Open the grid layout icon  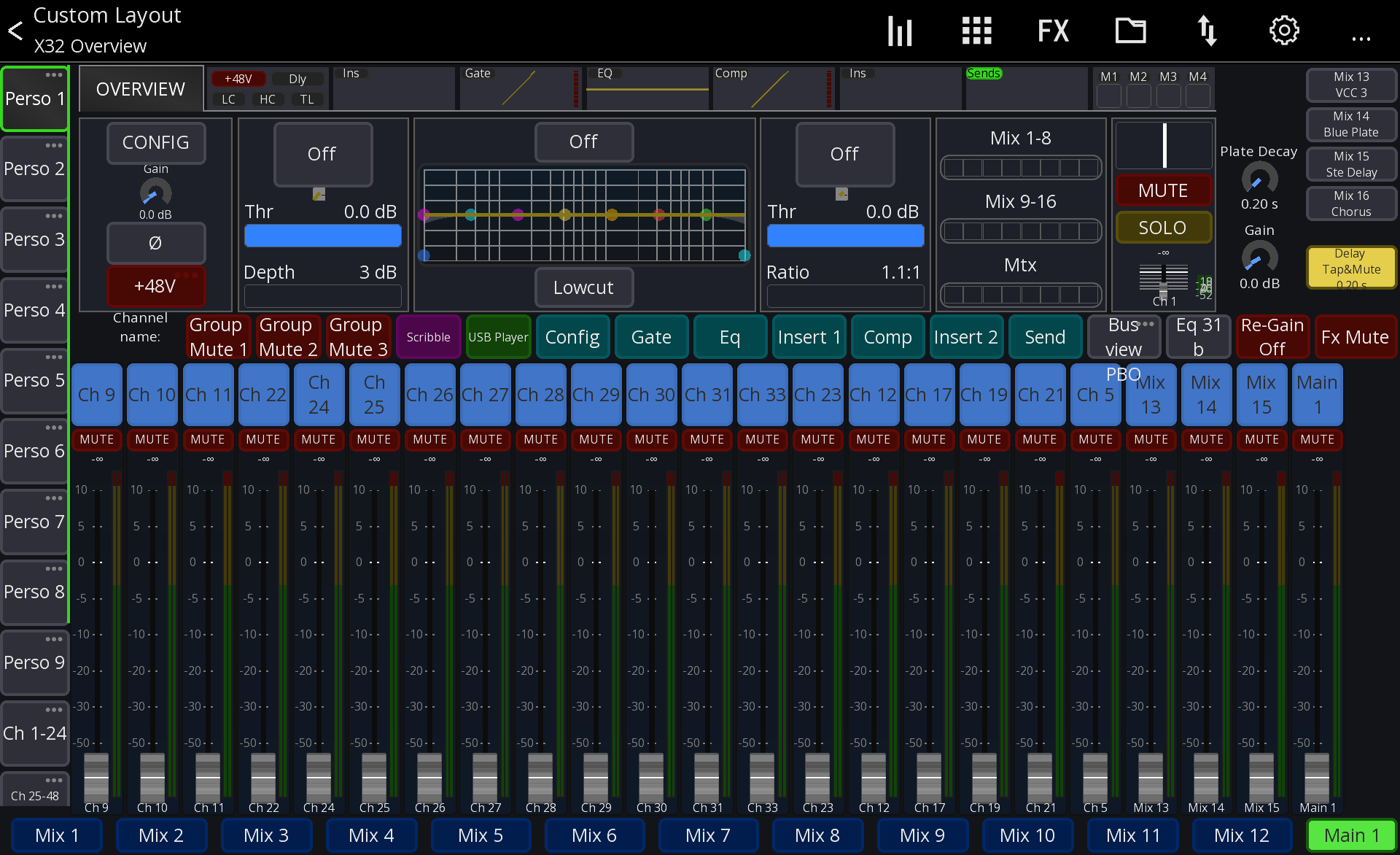pos(977,31)
